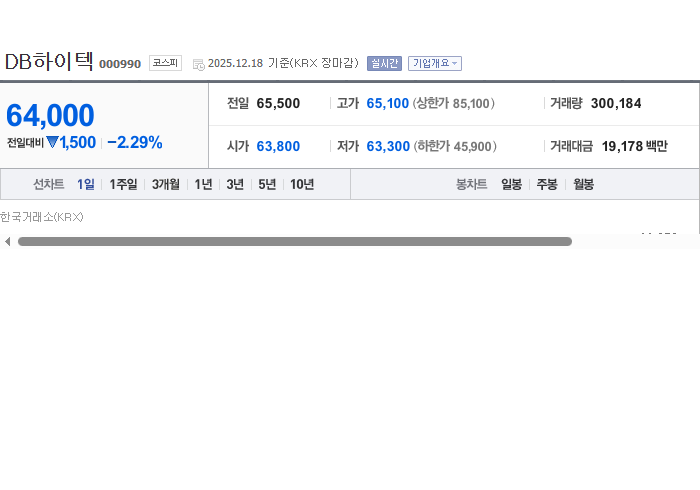Select the 1주일 line chart tab
The image size is (700, 490).
pyautogui.click(x=123, y=184)
